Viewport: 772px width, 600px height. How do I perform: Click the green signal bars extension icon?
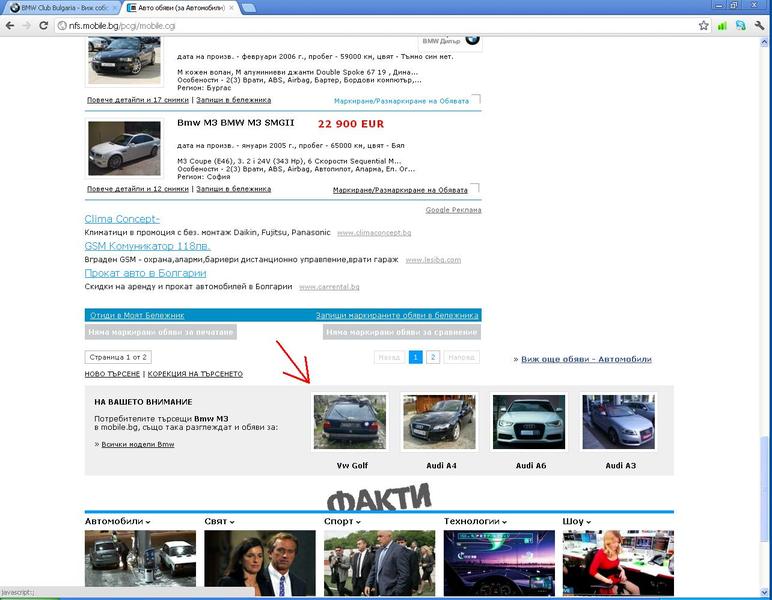click(x=722, y=26)
